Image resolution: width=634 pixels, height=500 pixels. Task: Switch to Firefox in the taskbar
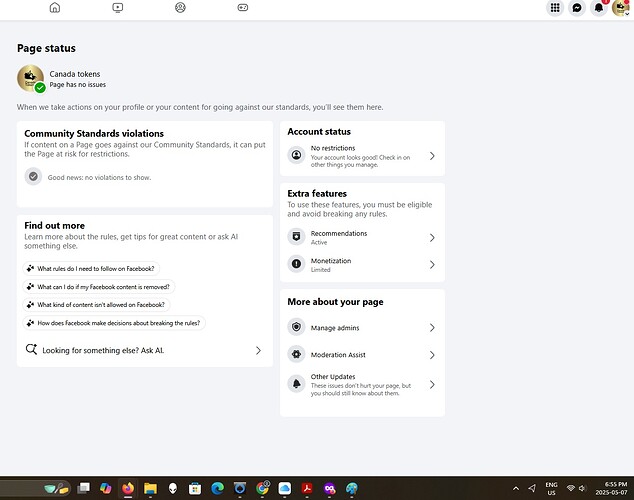(128, 488)
